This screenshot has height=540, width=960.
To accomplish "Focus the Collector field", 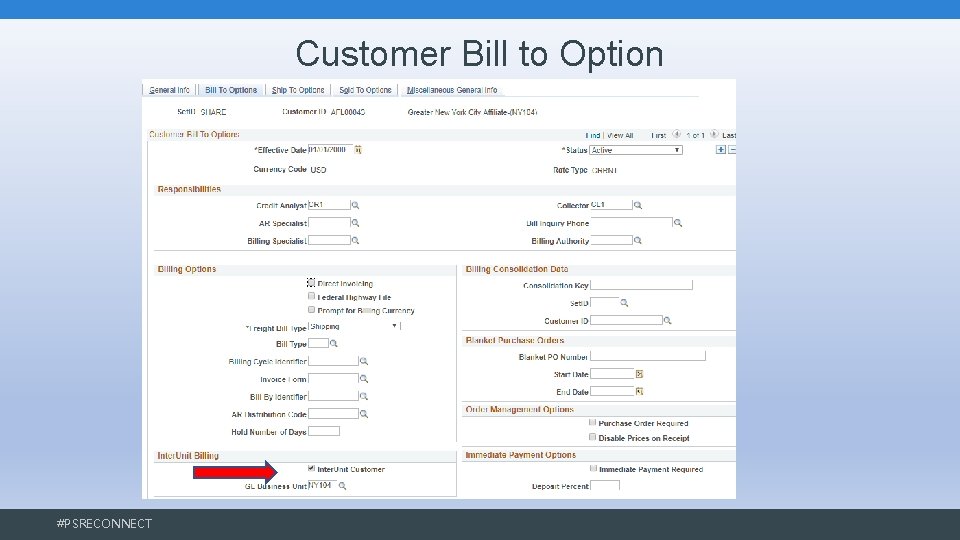I will click(611, 205).
